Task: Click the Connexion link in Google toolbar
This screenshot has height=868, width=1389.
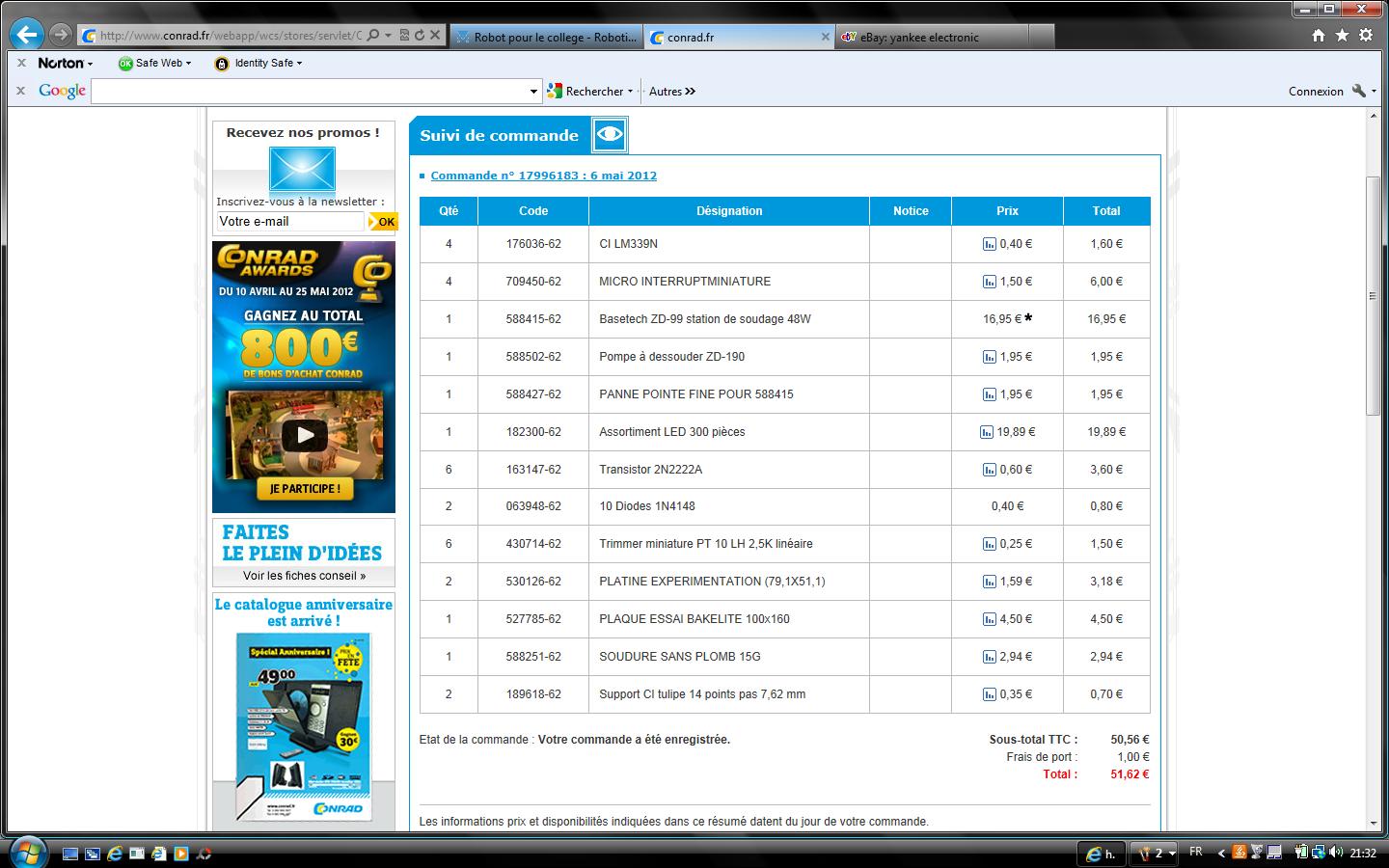Action: click(x=1316, y=92)
